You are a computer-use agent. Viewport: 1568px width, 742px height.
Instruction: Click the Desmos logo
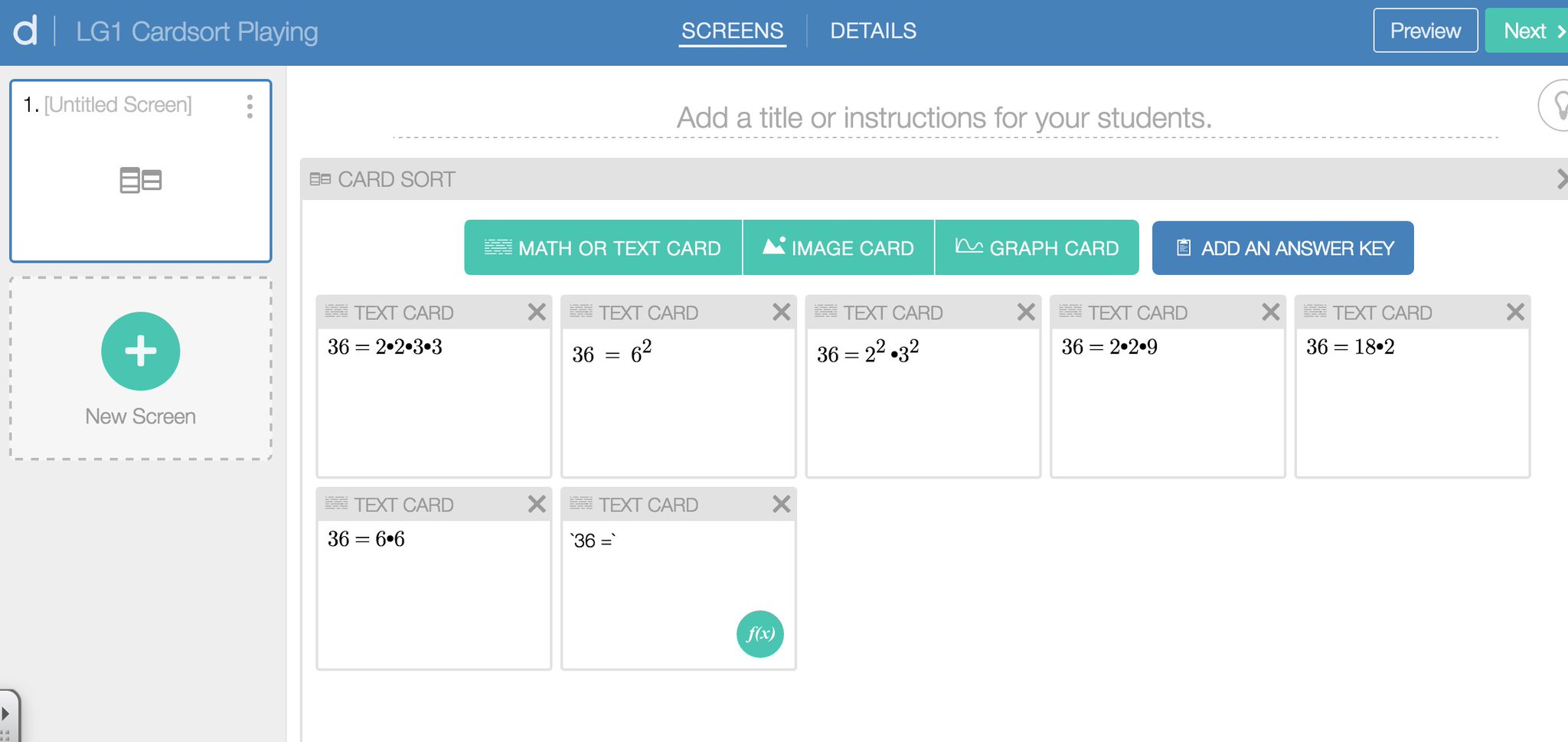click(x=25, y=31)
